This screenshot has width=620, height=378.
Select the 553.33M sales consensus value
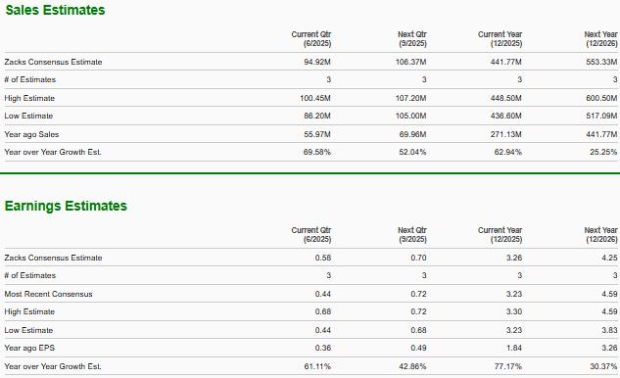[x=601, y=62]
